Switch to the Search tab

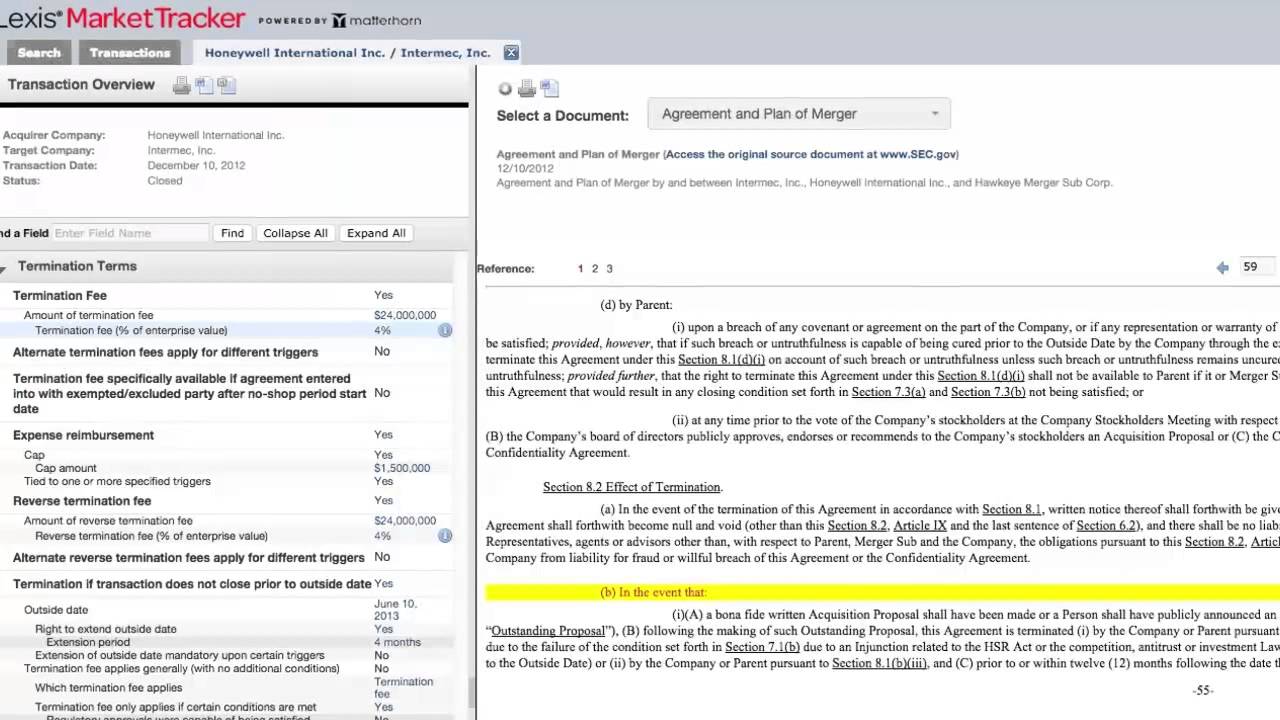click(39, 53)
